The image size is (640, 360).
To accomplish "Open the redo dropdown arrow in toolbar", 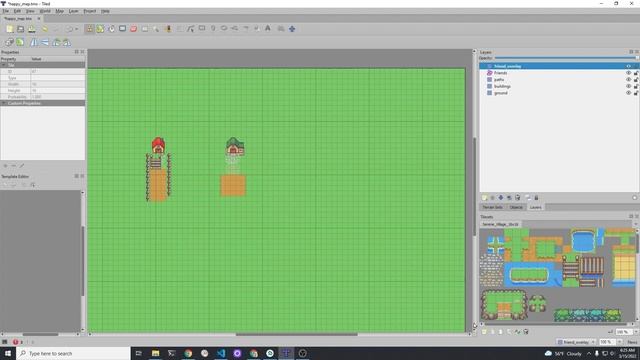I will pyautogui.click(x=76, y=29).
